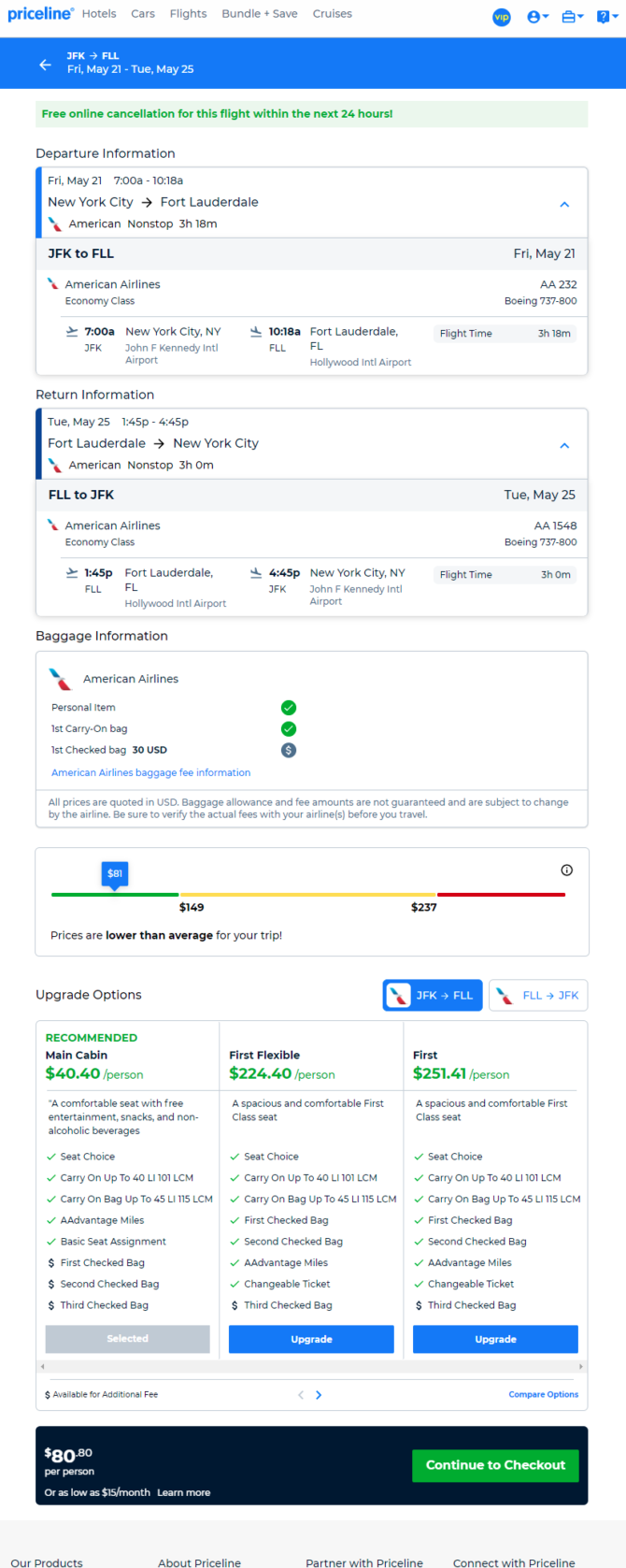Collapse the return flight details chevron

[x=564, y=445]
